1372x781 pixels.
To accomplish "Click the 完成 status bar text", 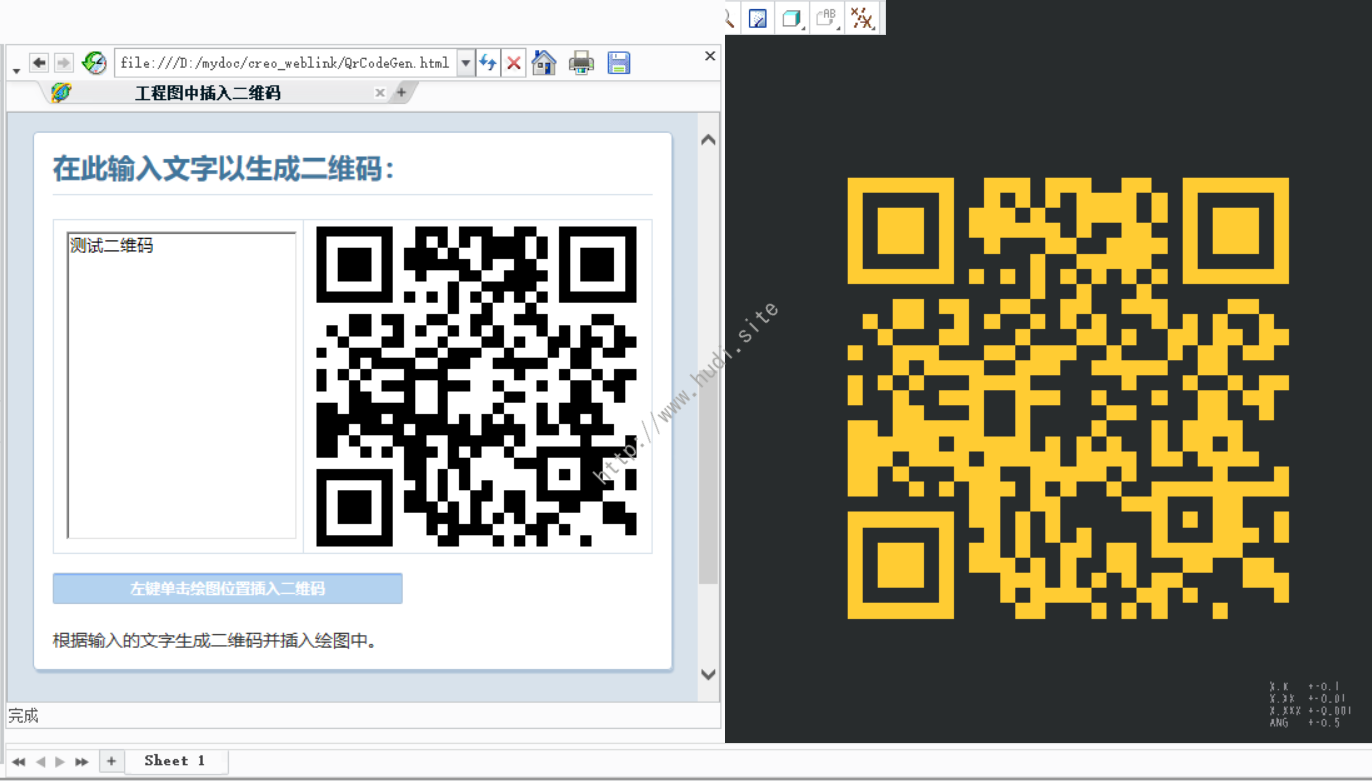I will tap(23, 716).
